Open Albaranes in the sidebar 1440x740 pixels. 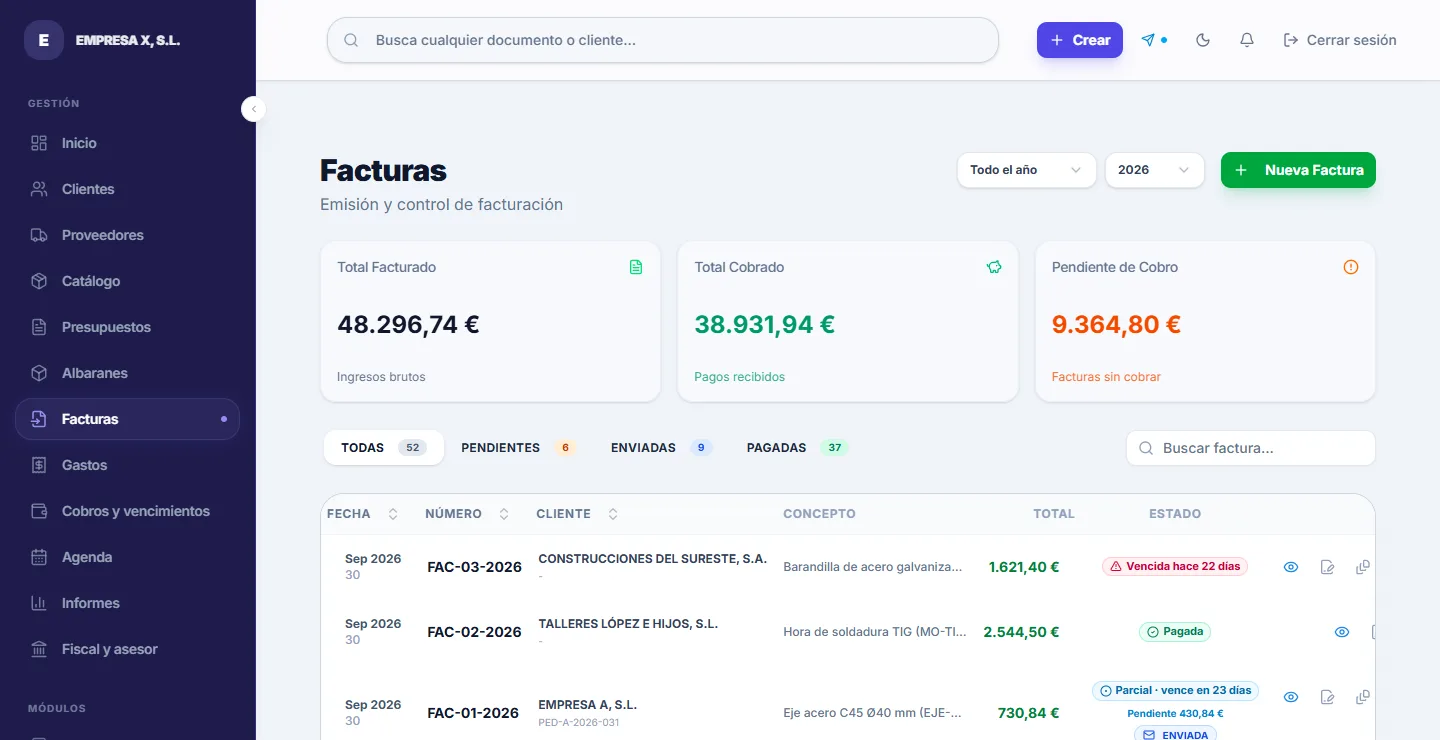127,373
